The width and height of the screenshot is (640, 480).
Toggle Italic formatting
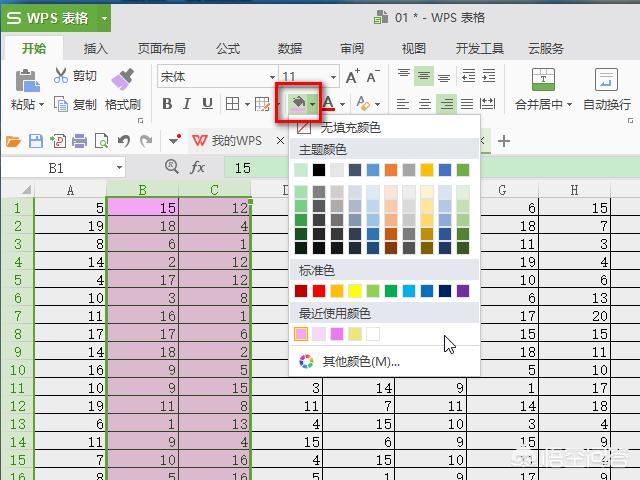click(x=187, y=104)
